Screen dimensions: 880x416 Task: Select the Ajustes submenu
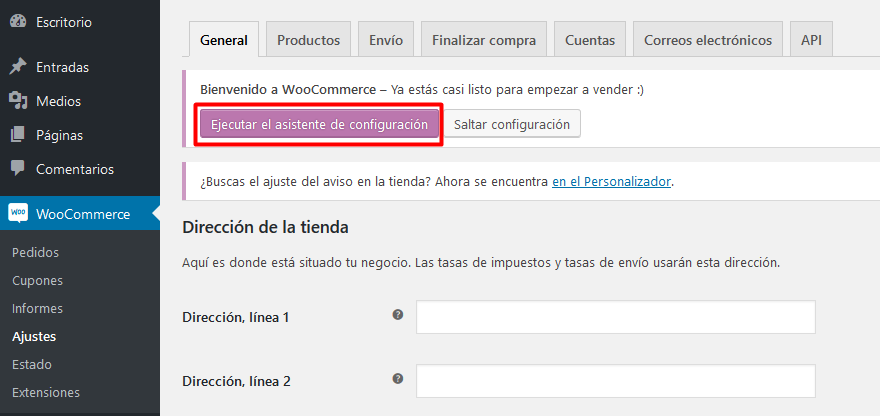point(34,337)
